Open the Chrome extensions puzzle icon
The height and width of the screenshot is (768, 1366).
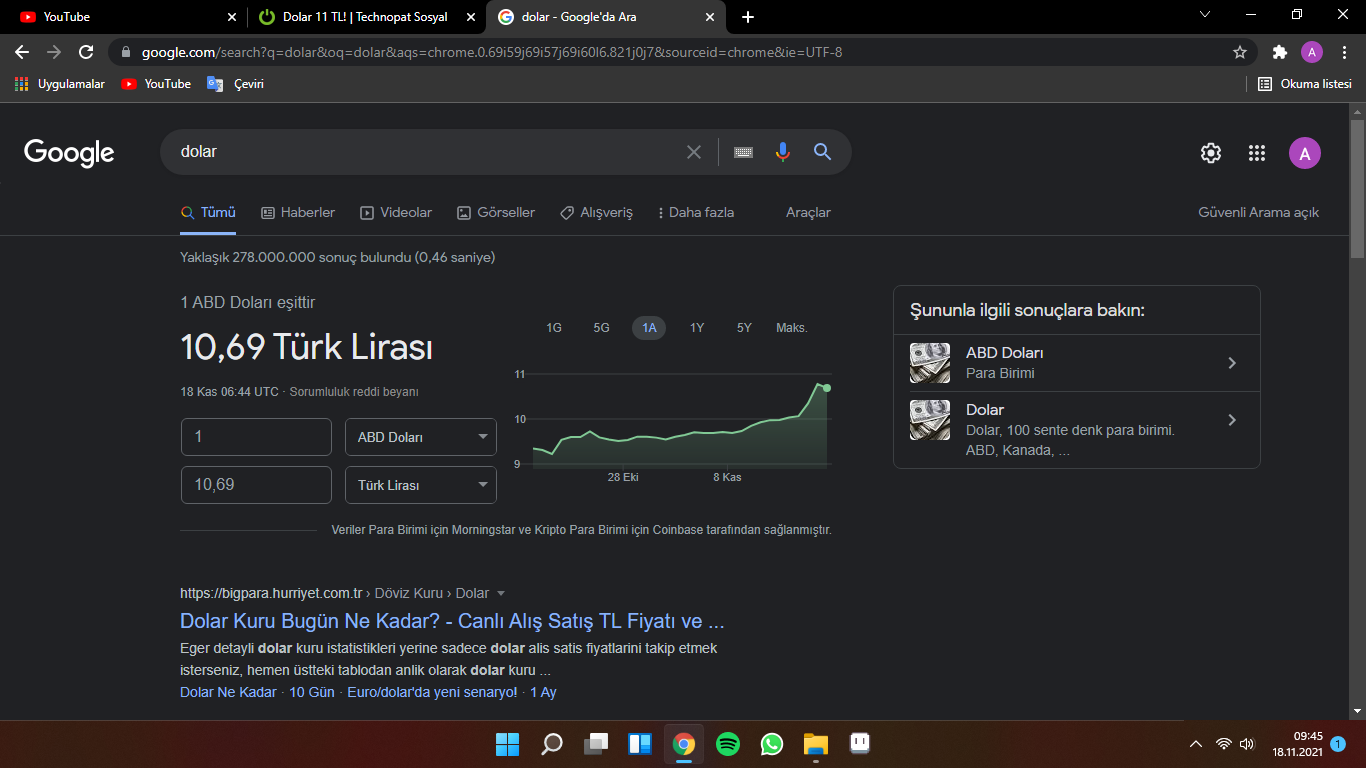(x=1280, y=52)
